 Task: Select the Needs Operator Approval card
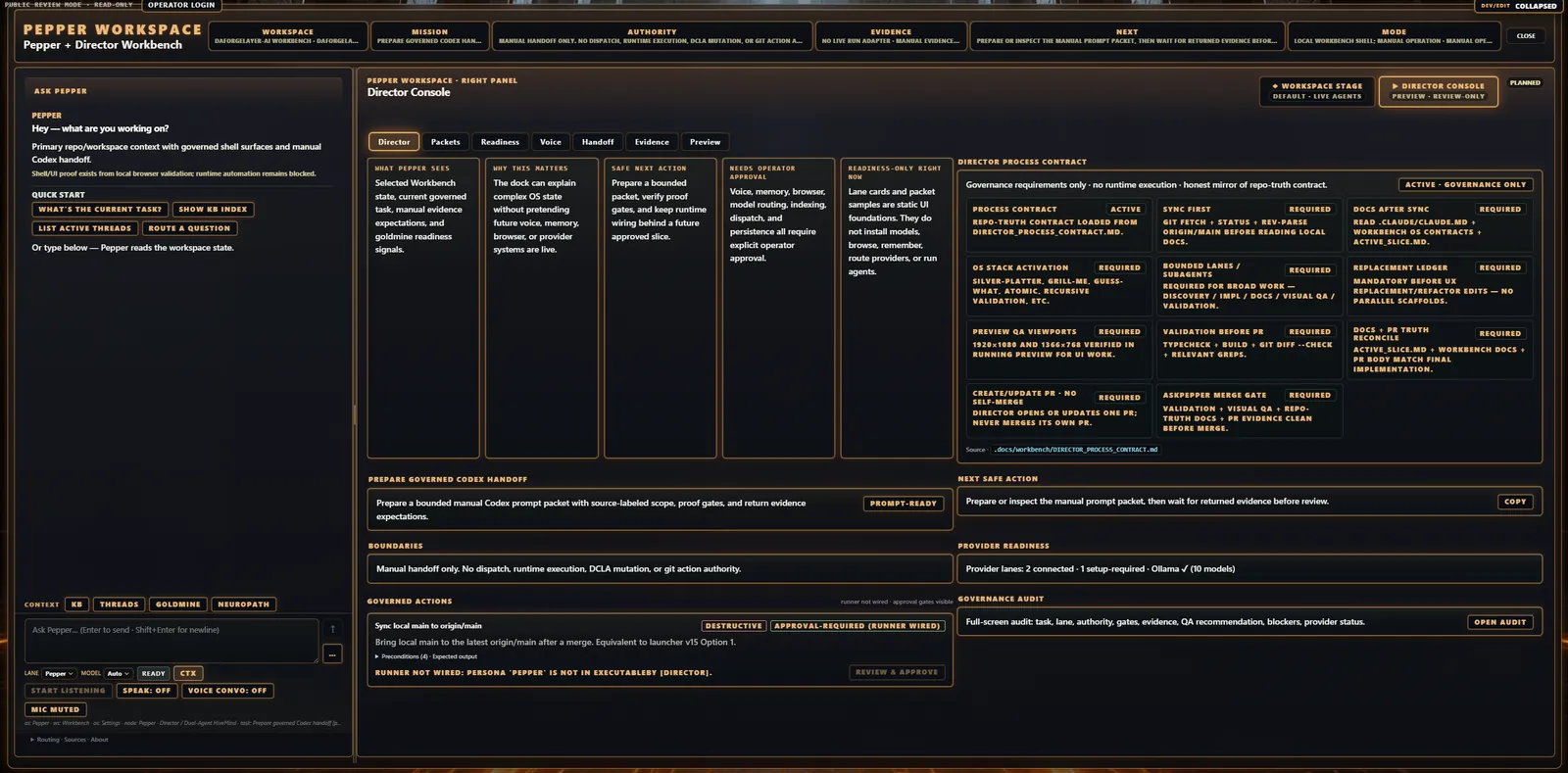pyautogui.click(x=779, y=308)
